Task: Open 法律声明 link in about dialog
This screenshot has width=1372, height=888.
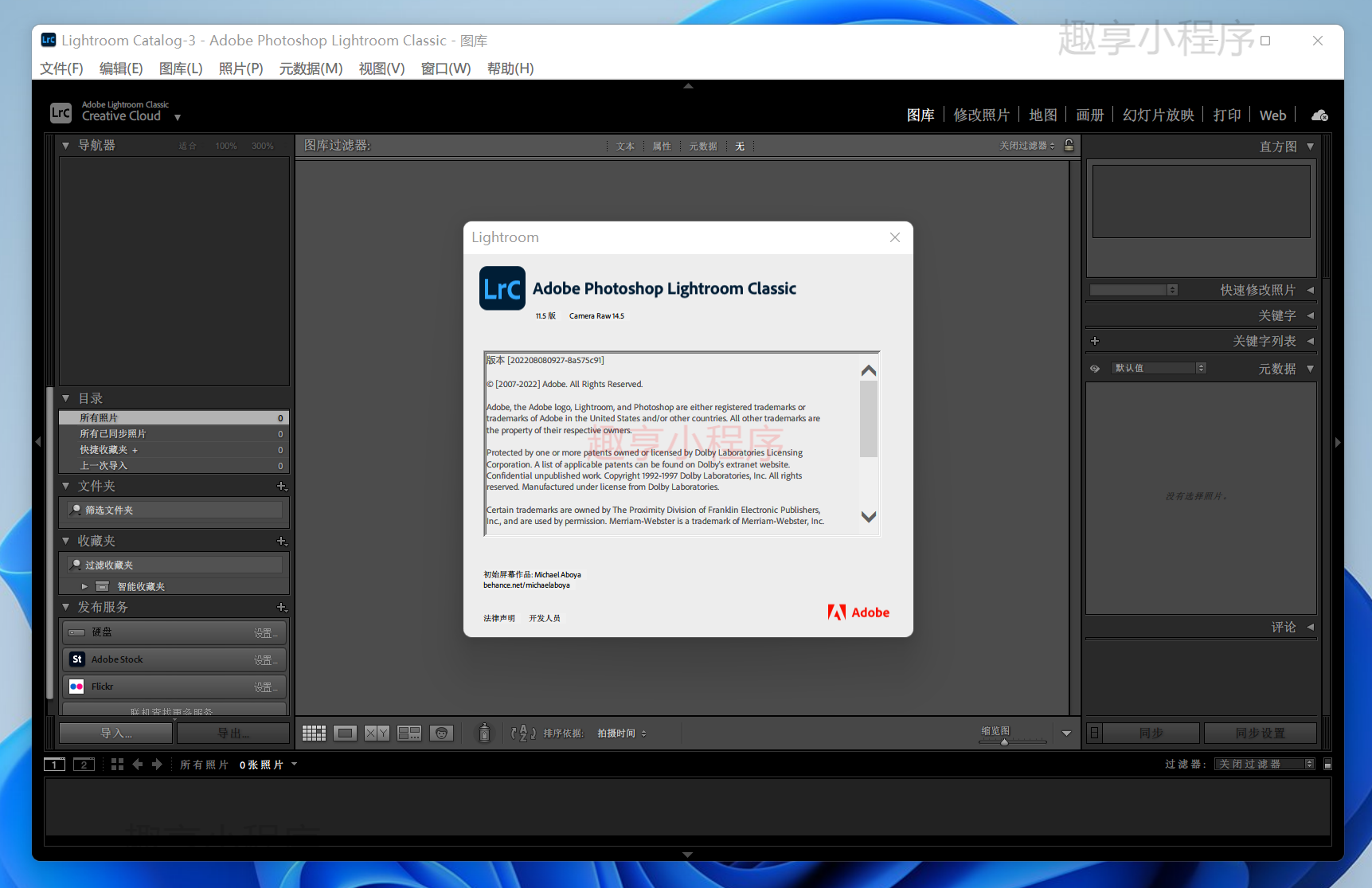Action: click(x=499, y=618)
